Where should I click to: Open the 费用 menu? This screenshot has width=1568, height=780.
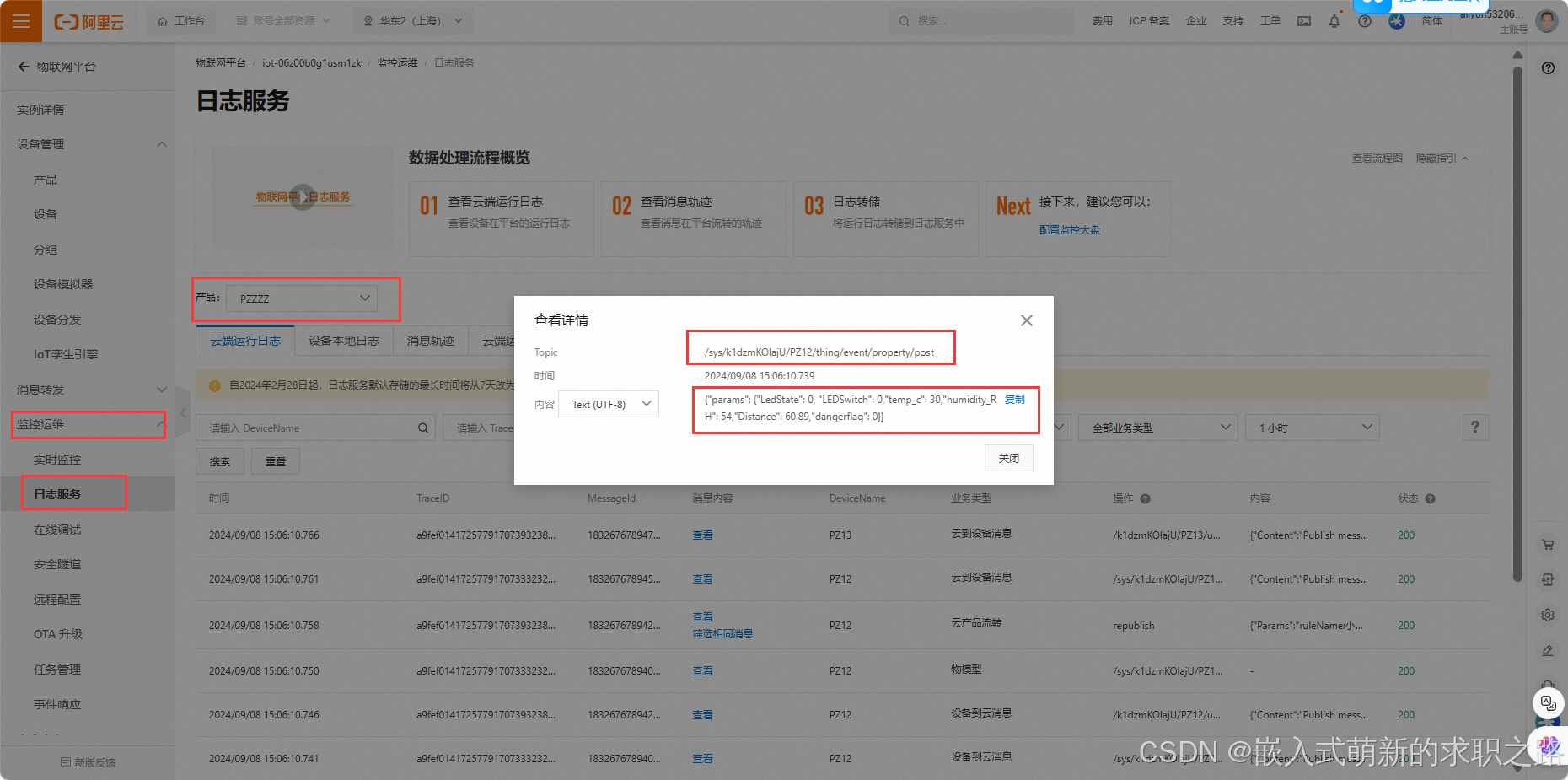point(1102,21)
